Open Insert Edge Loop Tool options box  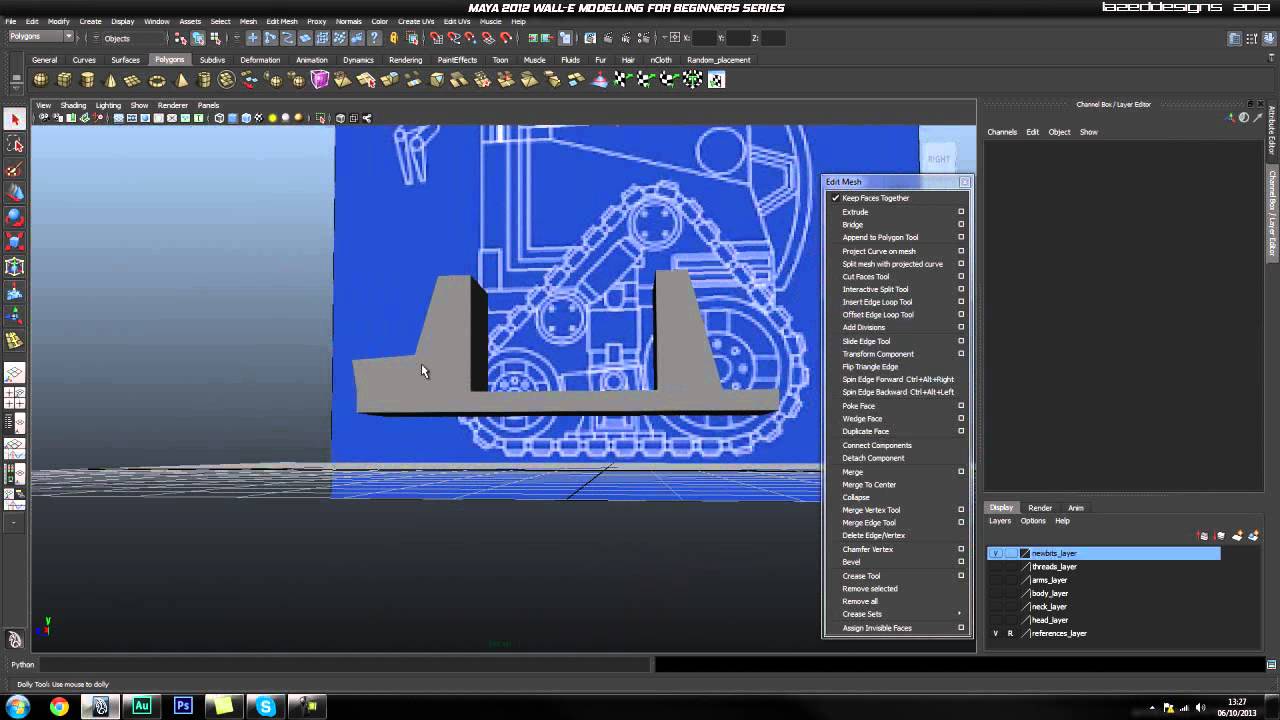tap(961, 302)
